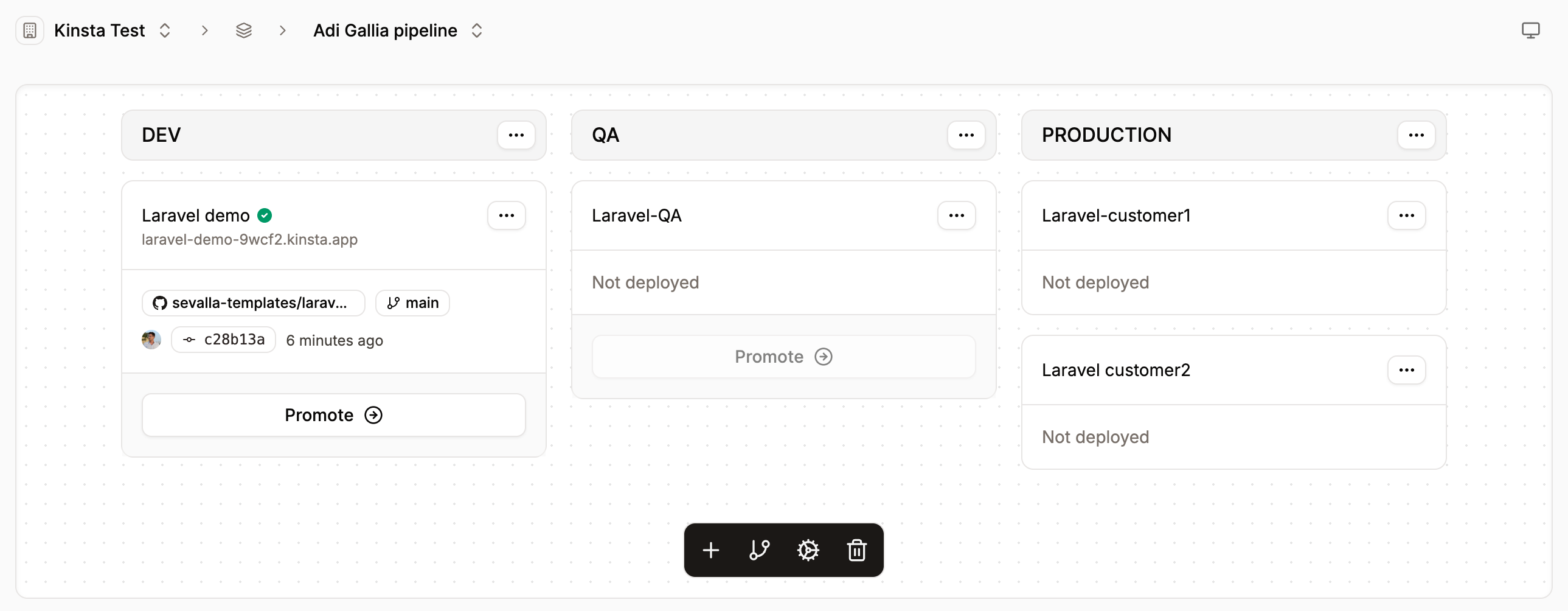The image size is (1568, 611).
Task: Open the Laravel-QA app options menu
Action: click(956, 215)
